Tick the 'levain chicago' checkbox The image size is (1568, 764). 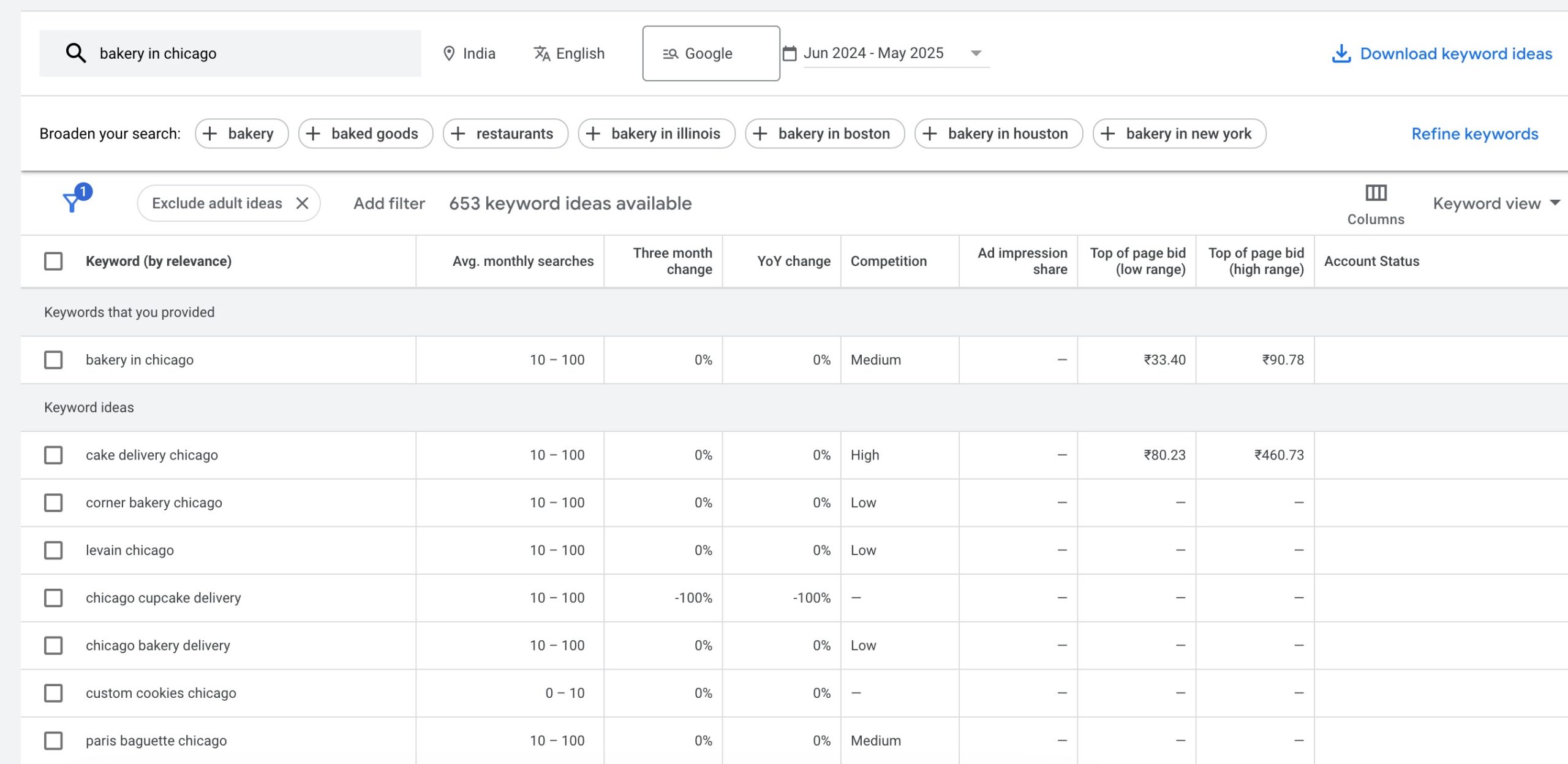(53, 550)
